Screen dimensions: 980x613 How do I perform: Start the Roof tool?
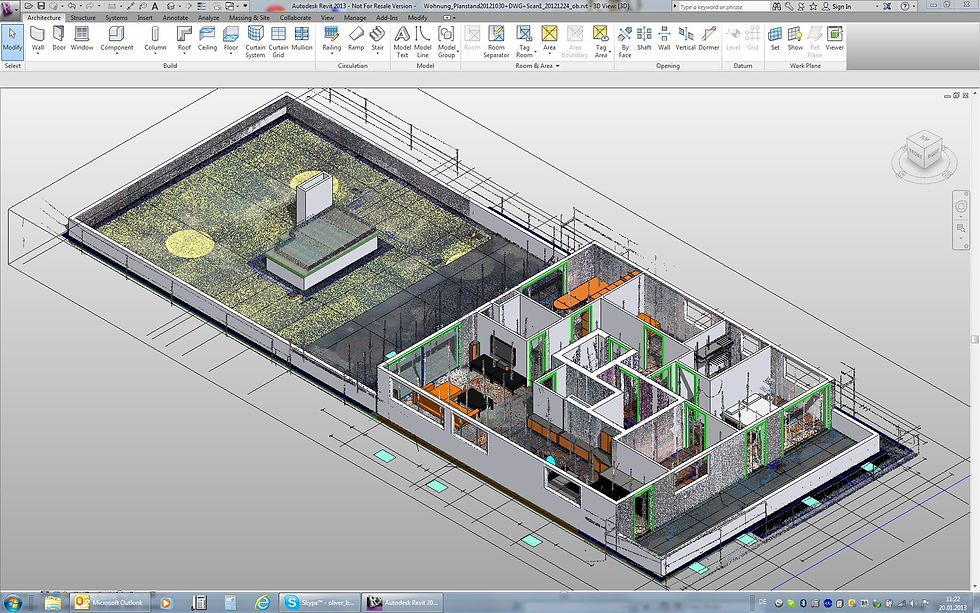[184, 39]
